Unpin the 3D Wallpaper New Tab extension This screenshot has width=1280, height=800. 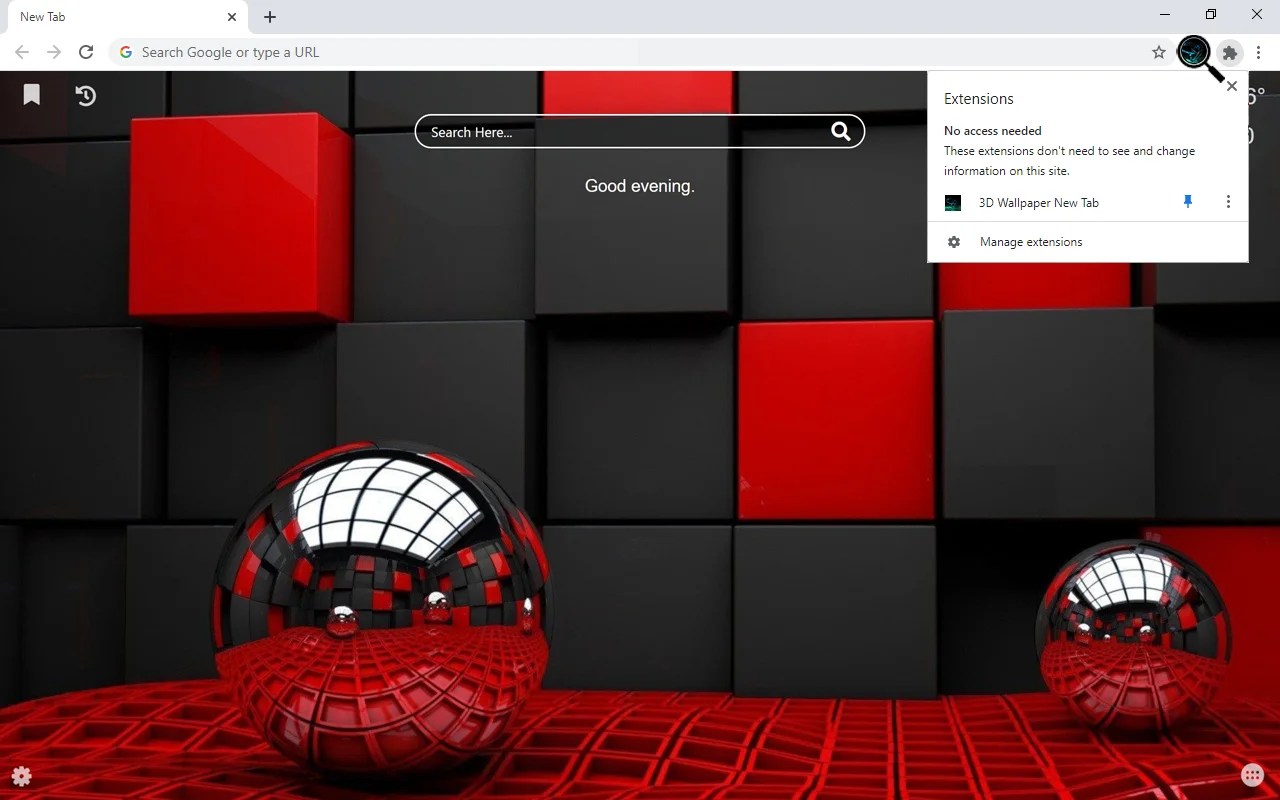1187,202
